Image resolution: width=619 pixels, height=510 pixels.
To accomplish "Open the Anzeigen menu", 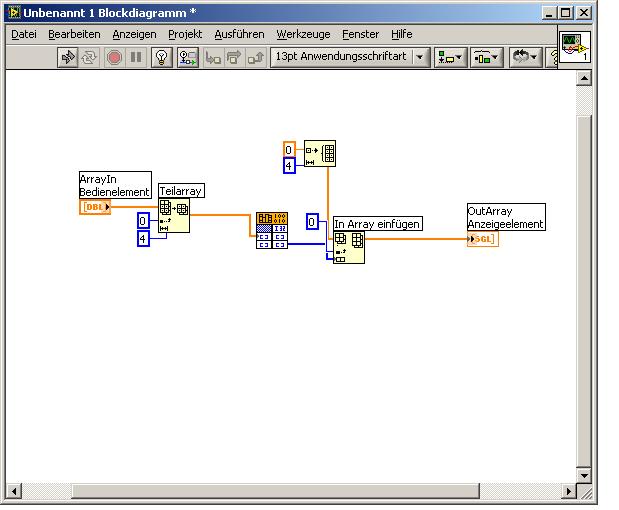I will tap(134, 34).
